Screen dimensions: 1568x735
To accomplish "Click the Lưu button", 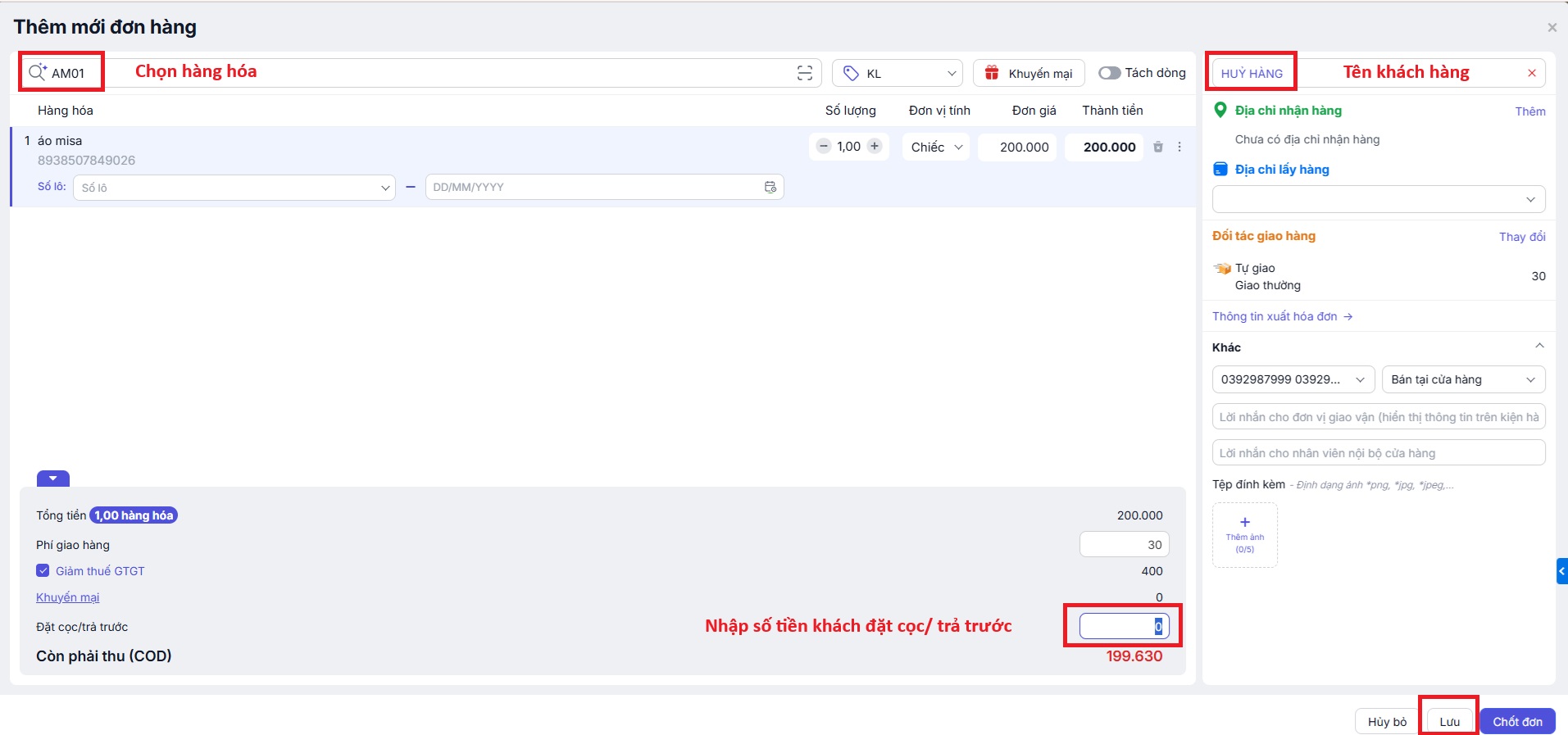I will point(1449,721).
